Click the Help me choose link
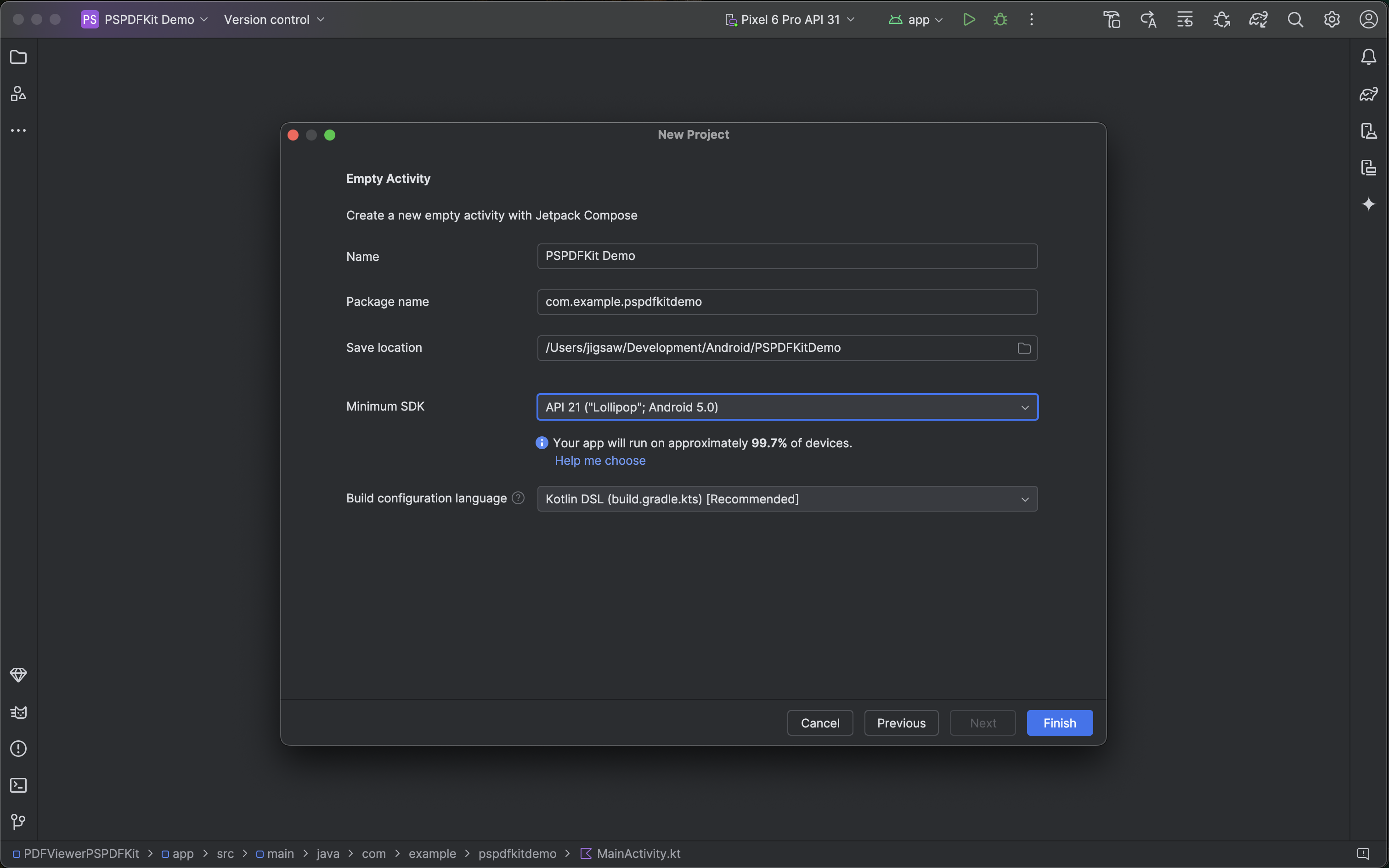Viewport: 1389px width, 868px height. [x=600, y=460]
